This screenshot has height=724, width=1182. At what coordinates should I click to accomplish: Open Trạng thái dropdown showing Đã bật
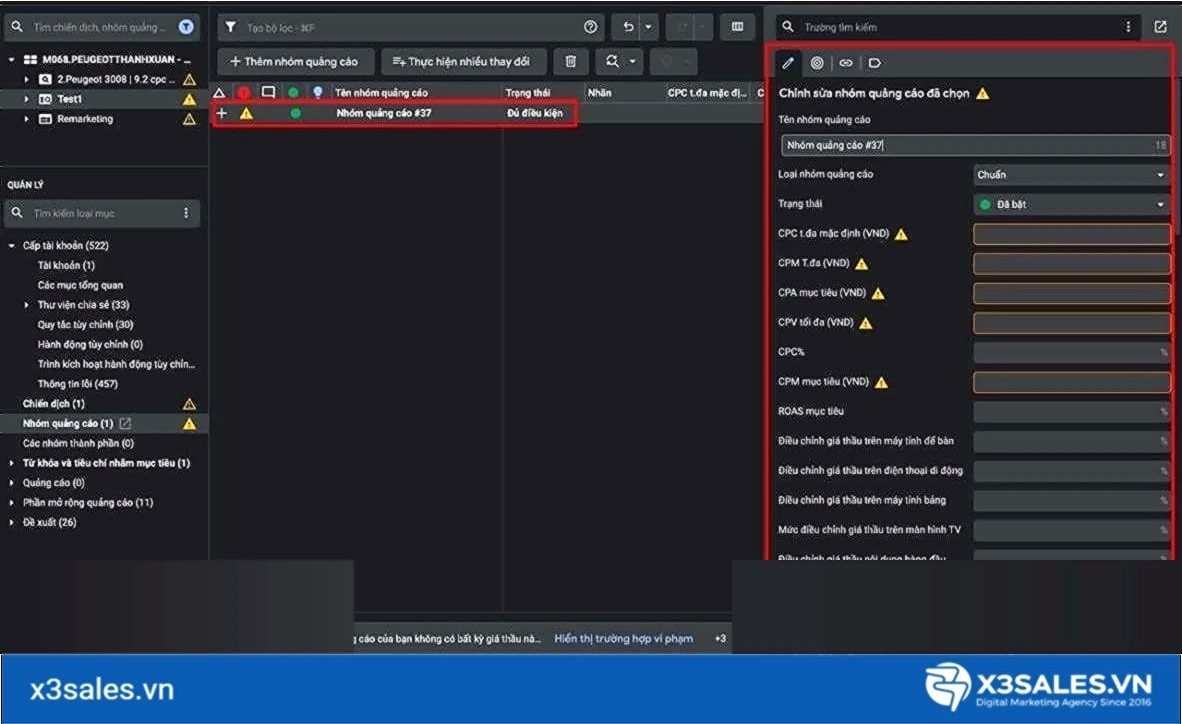1071,204
